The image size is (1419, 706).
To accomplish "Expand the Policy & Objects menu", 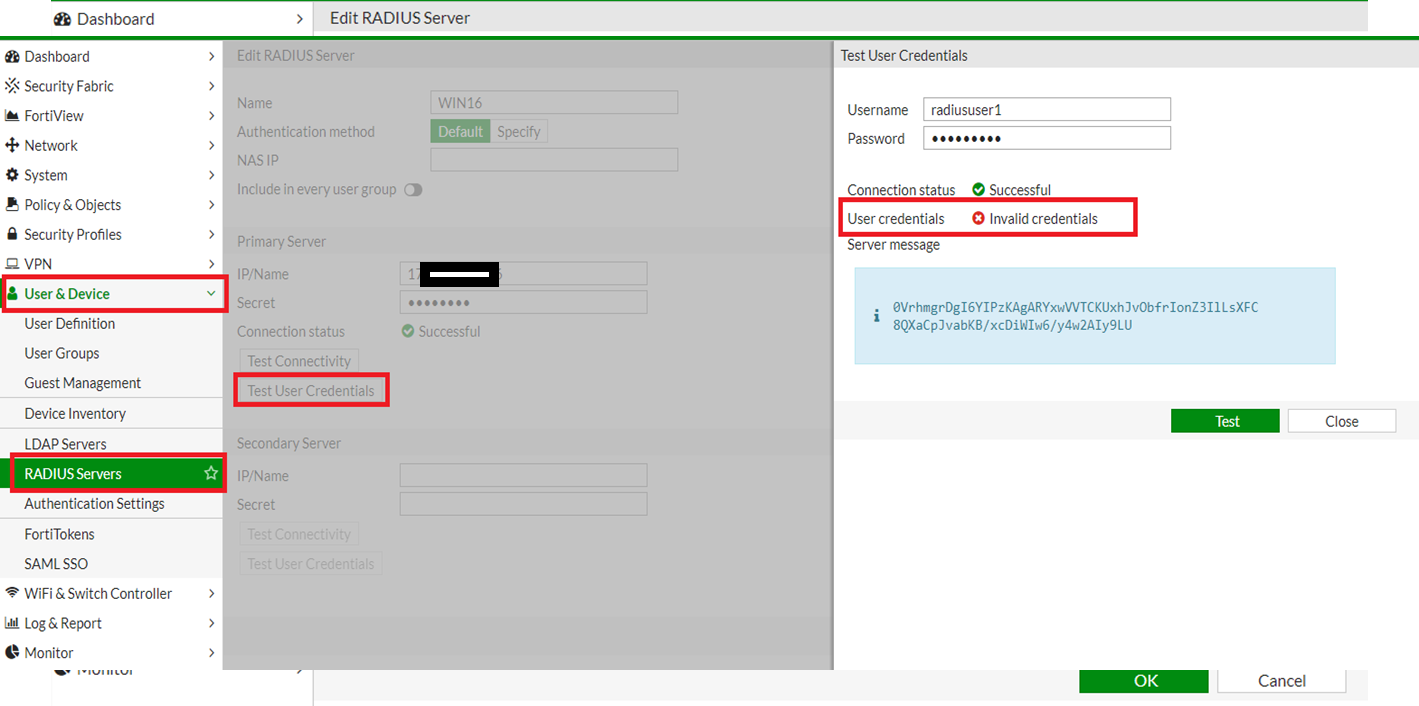I will [211, 205].
